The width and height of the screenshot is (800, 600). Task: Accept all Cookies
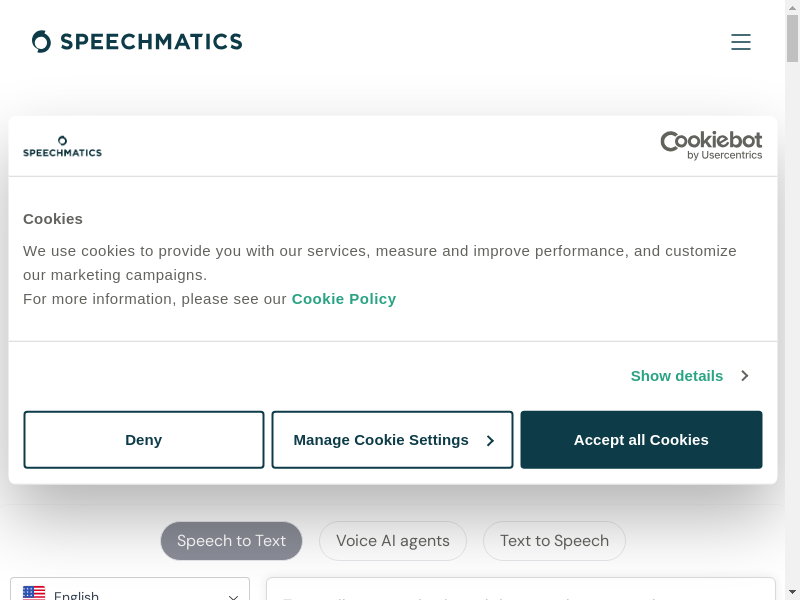click(x=641, y=440)
